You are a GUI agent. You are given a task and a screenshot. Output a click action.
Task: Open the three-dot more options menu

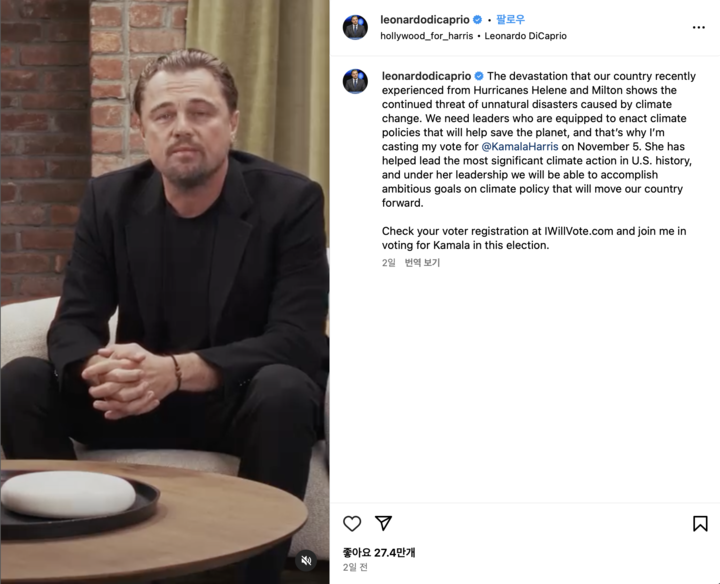click(x=698, y=28)
